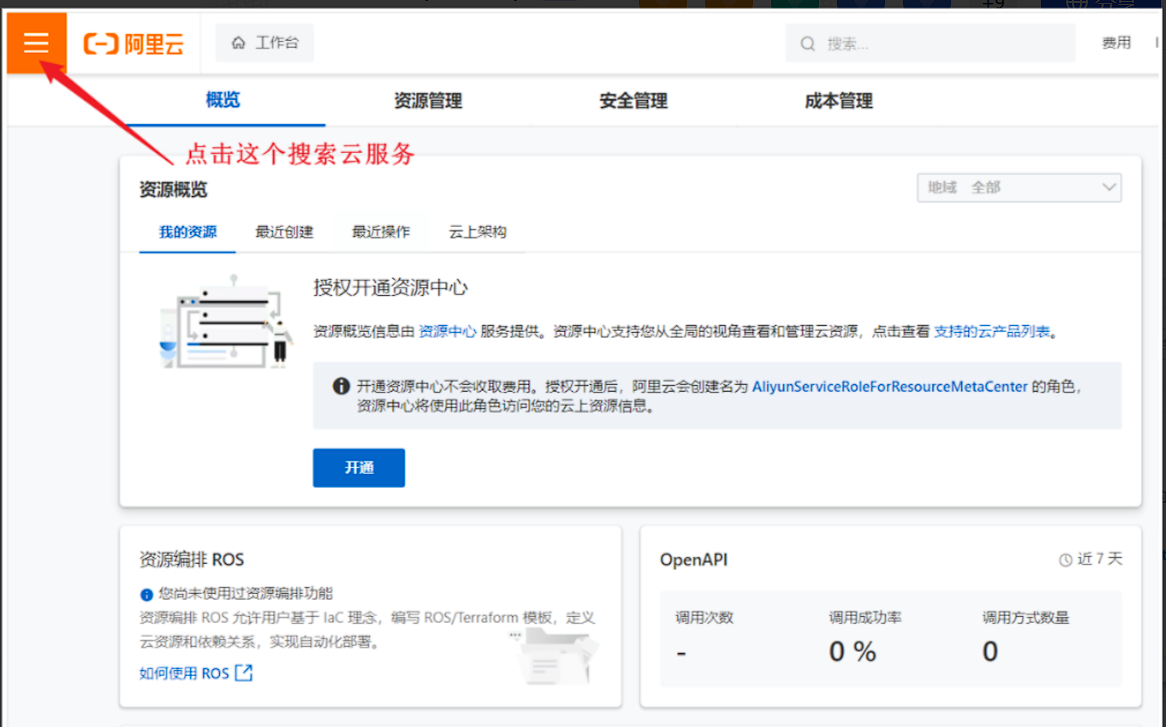Click the info icon in the notice box
This screenshot has height=727, width=1166.
tap(341, 386)
